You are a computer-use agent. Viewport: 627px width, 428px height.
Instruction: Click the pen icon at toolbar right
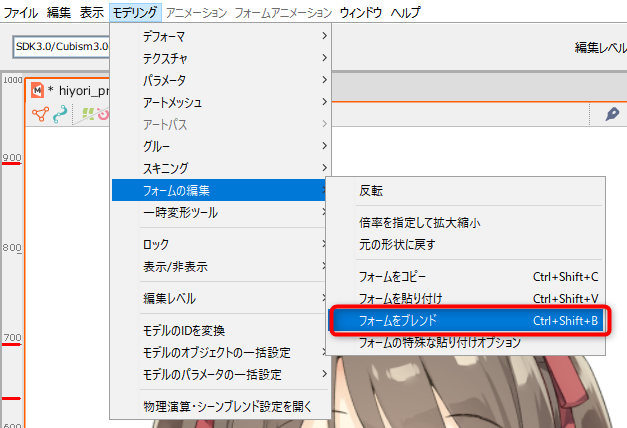(x=612, y=115)
